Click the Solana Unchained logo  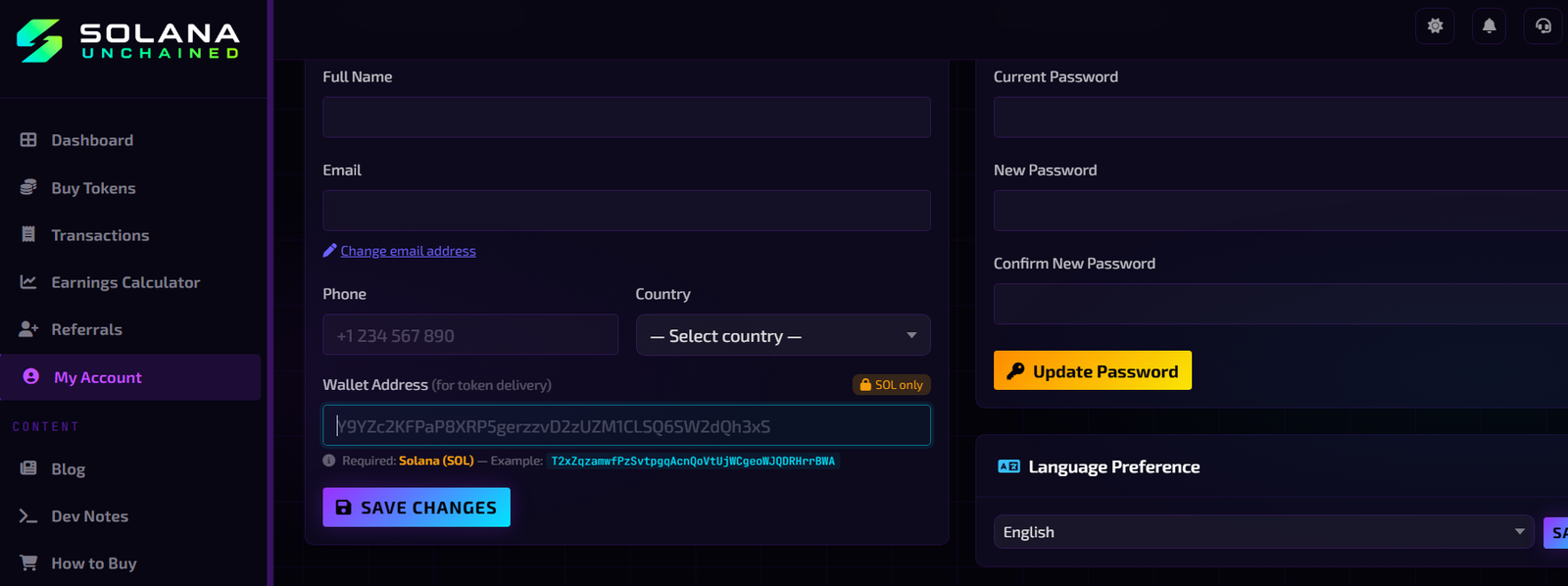128,41
